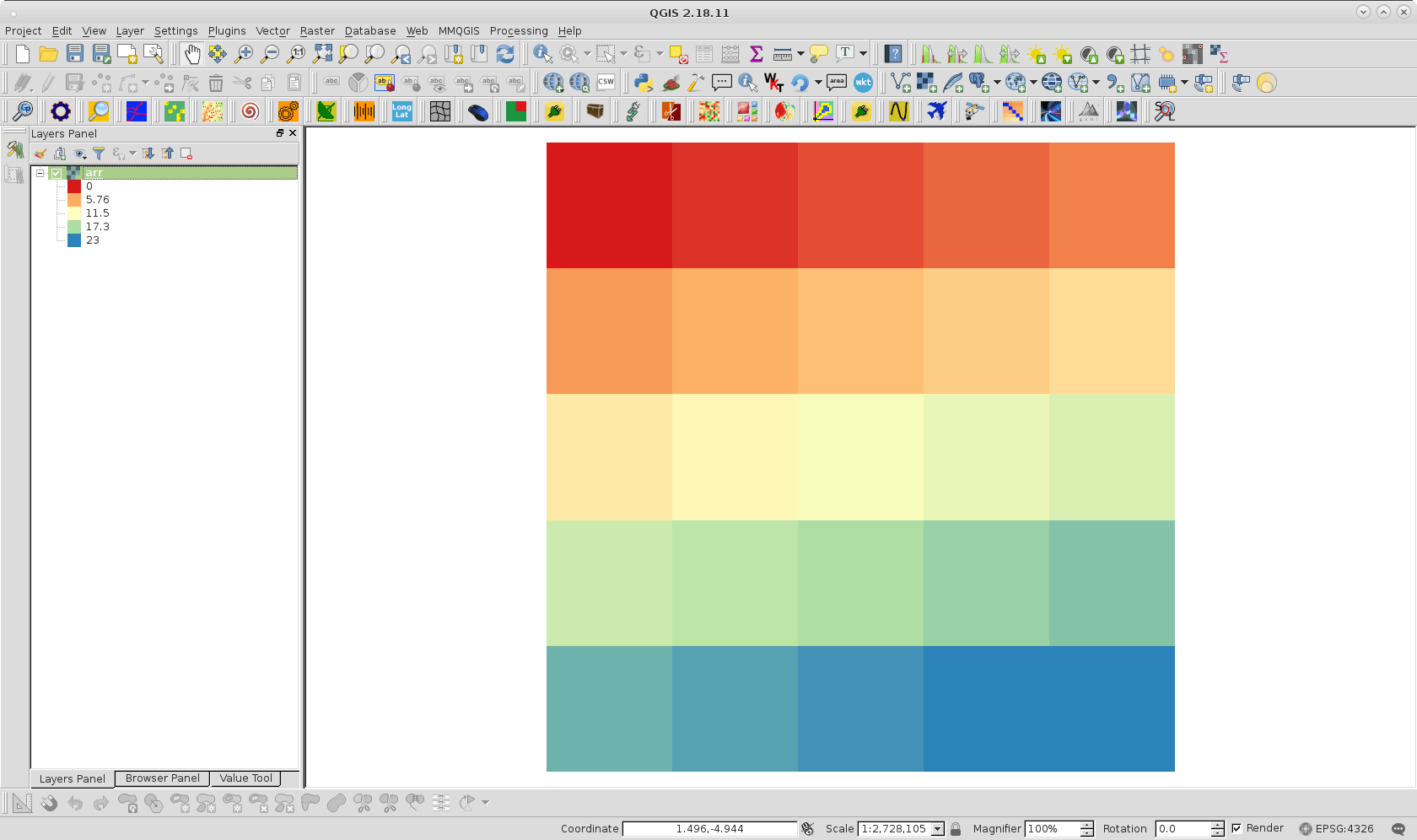Open the feature action dropdown arrow
This screenshot has height=840, width=1417.
click(x=587, y=54)
